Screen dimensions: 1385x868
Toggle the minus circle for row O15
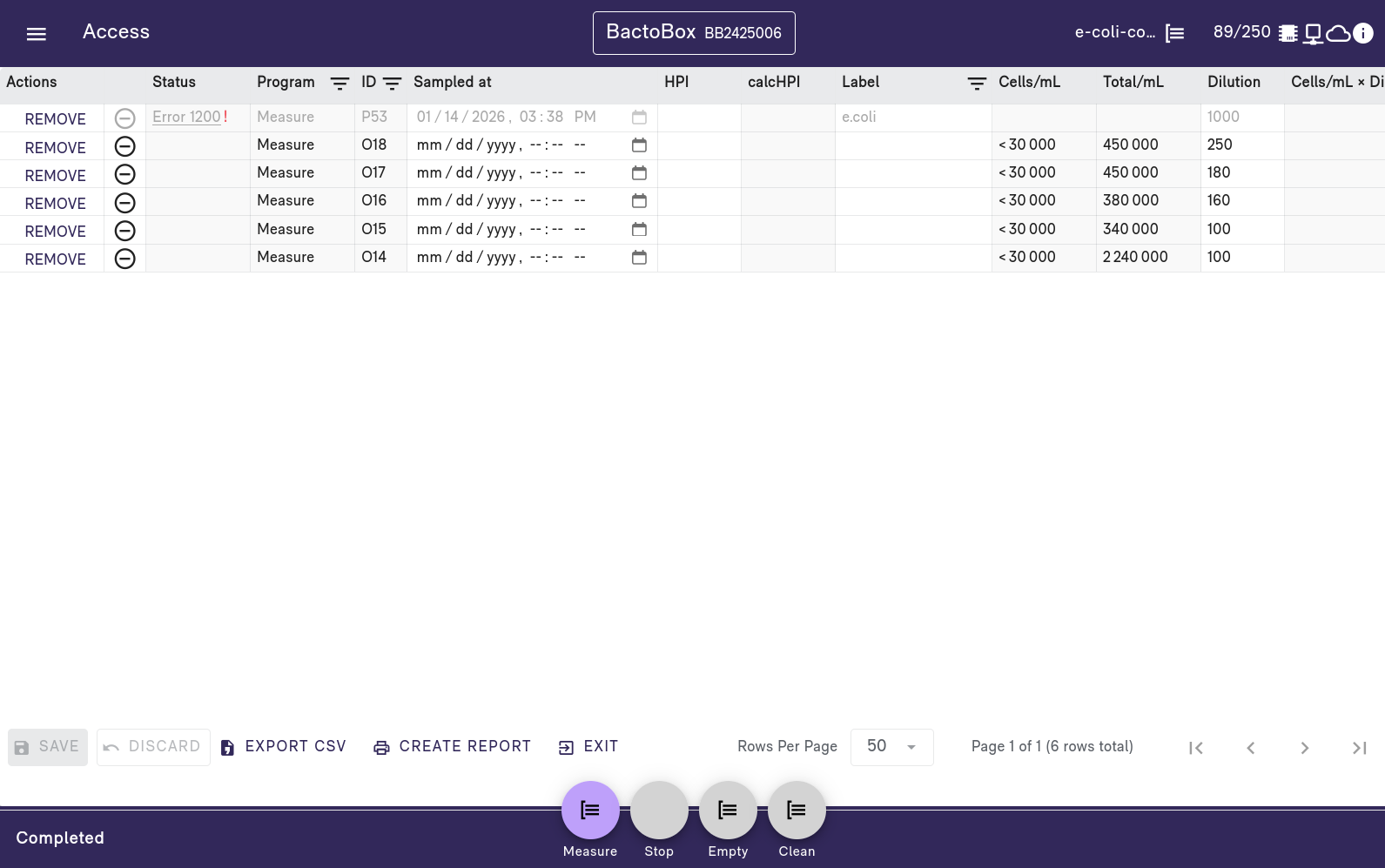coord(125,231)
